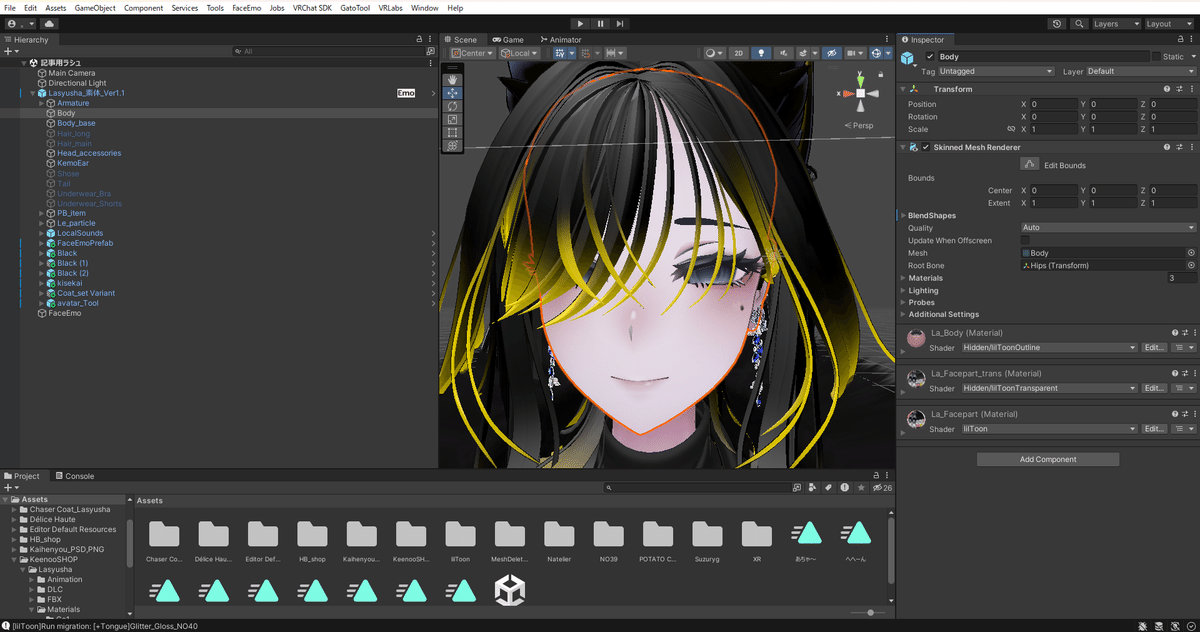Select the Rotate tool in Scene toolbar

click(452, 106)
